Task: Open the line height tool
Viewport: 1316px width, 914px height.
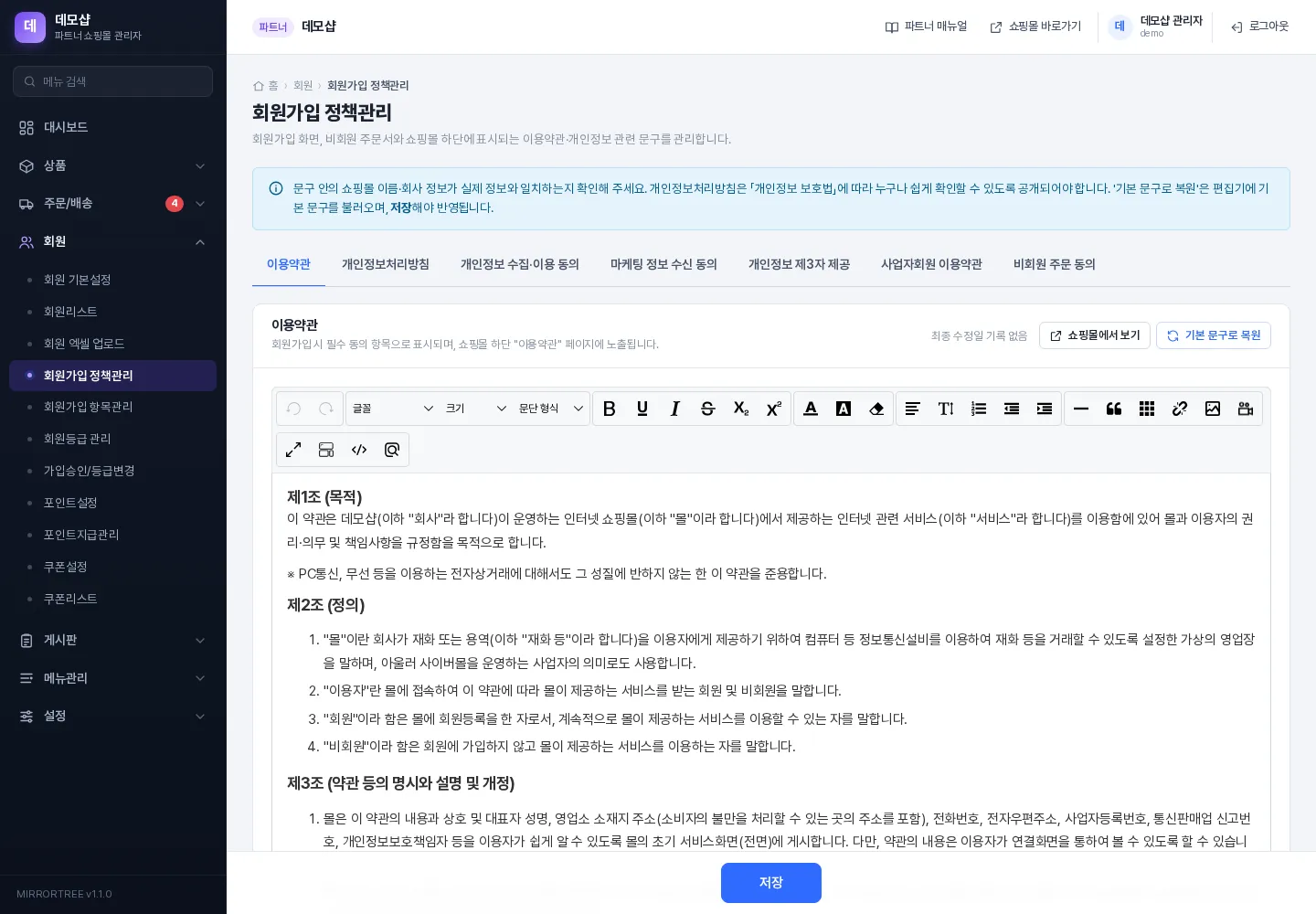Action: click(x=946, y=409)
